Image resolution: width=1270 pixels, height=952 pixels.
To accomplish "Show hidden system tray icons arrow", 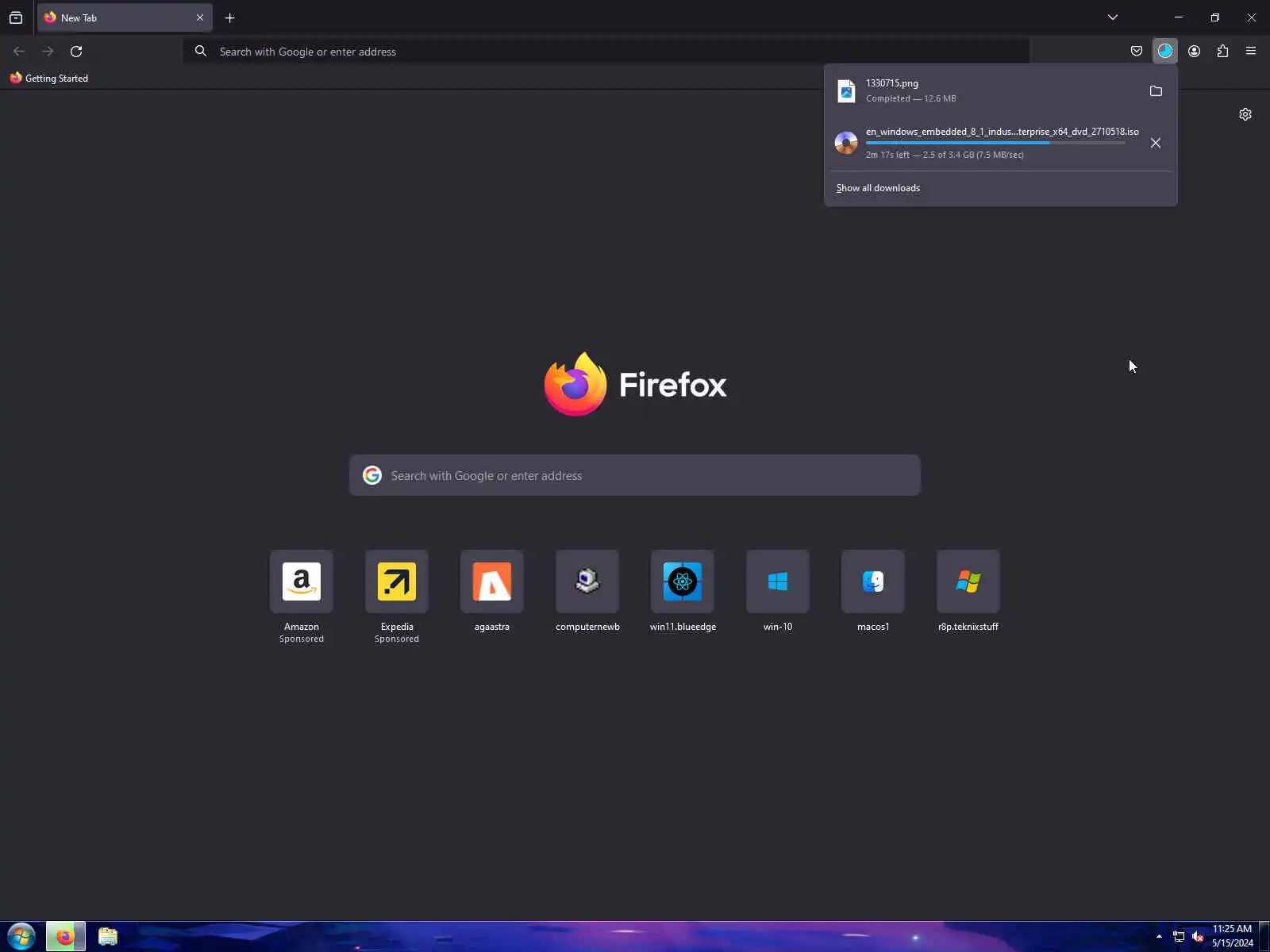I will (1159, 937).
